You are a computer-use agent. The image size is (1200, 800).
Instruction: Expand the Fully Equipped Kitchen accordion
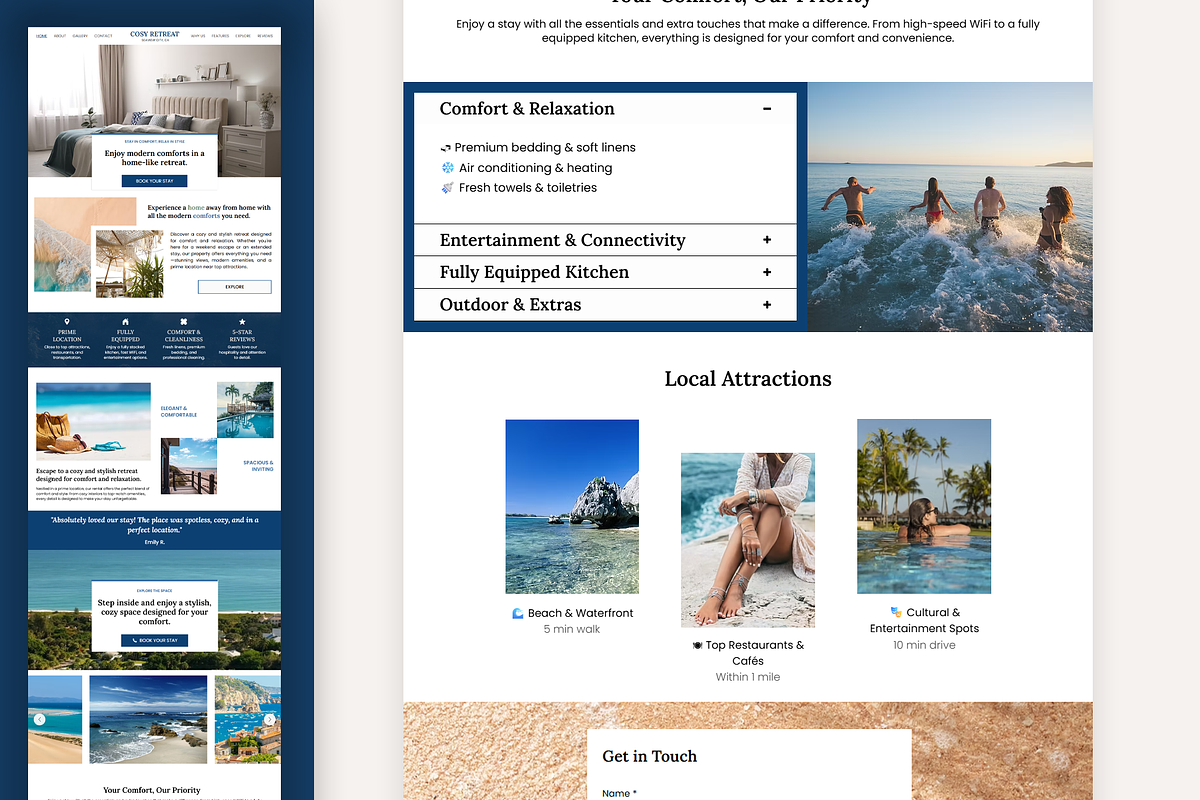coord(767,272)
